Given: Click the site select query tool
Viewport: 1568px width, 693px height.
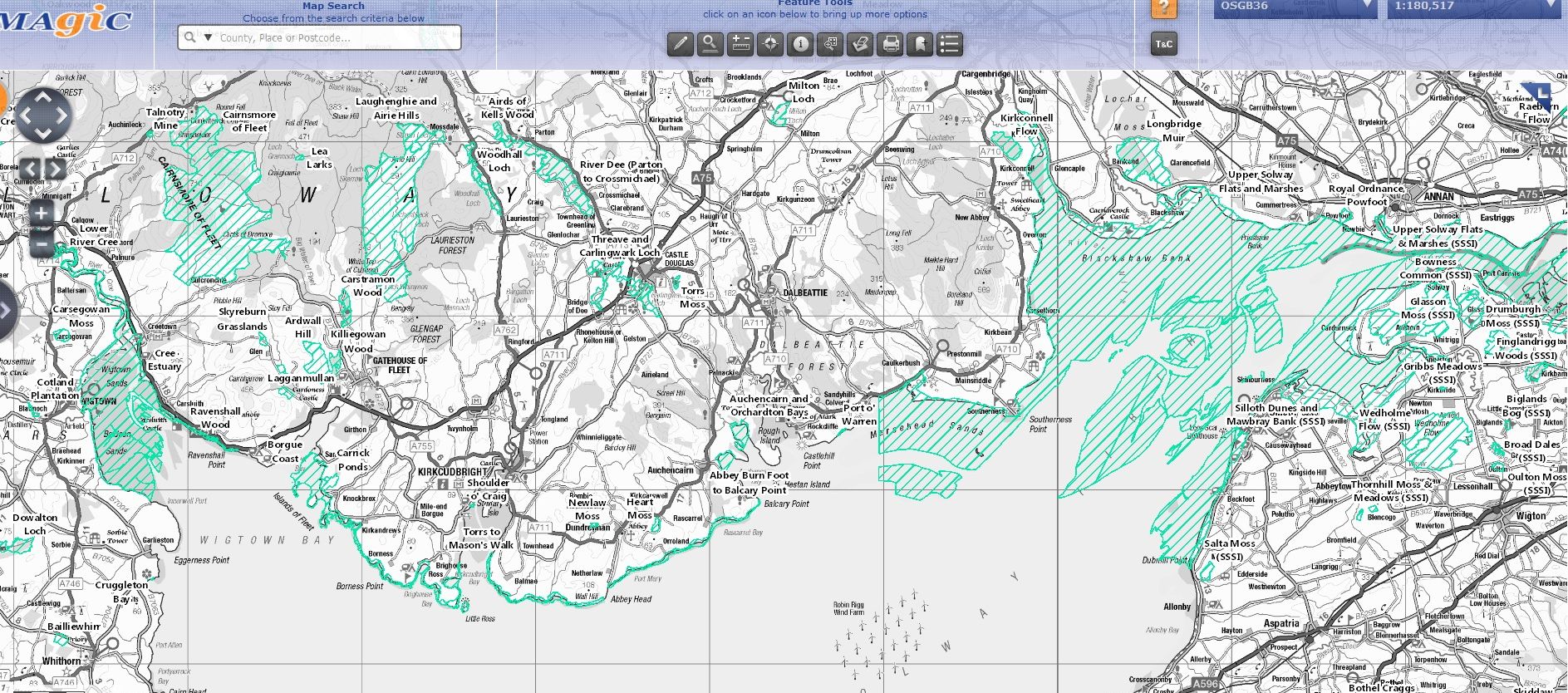Looking at the screenshot, I should (x=829, y=44).
